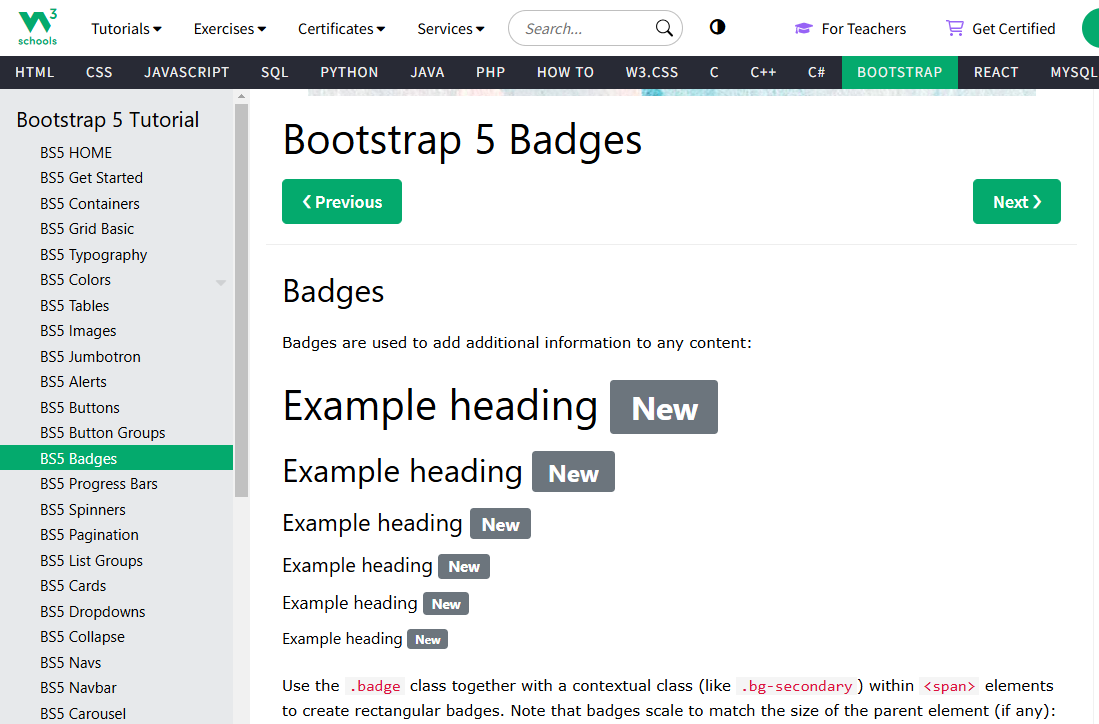The image size is (1099, 724).
Task: Go to the SQL topic tab
Action: [275, 72]
